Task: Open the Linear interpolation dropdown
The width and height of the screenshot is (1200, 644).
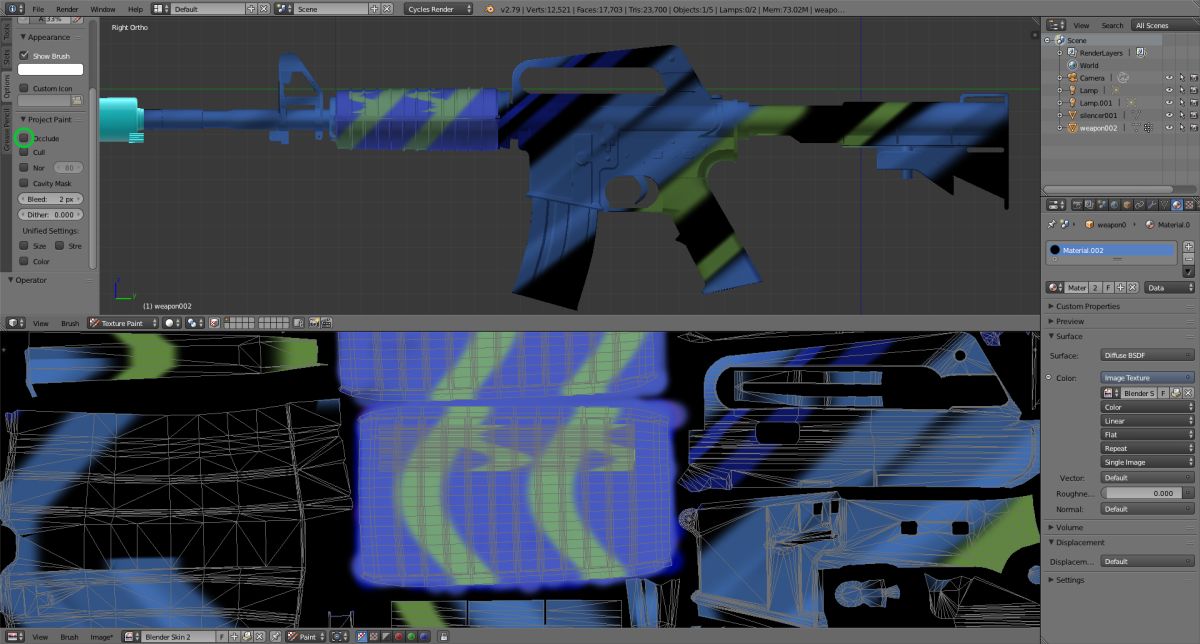Action: click(x=1147, y=421)
